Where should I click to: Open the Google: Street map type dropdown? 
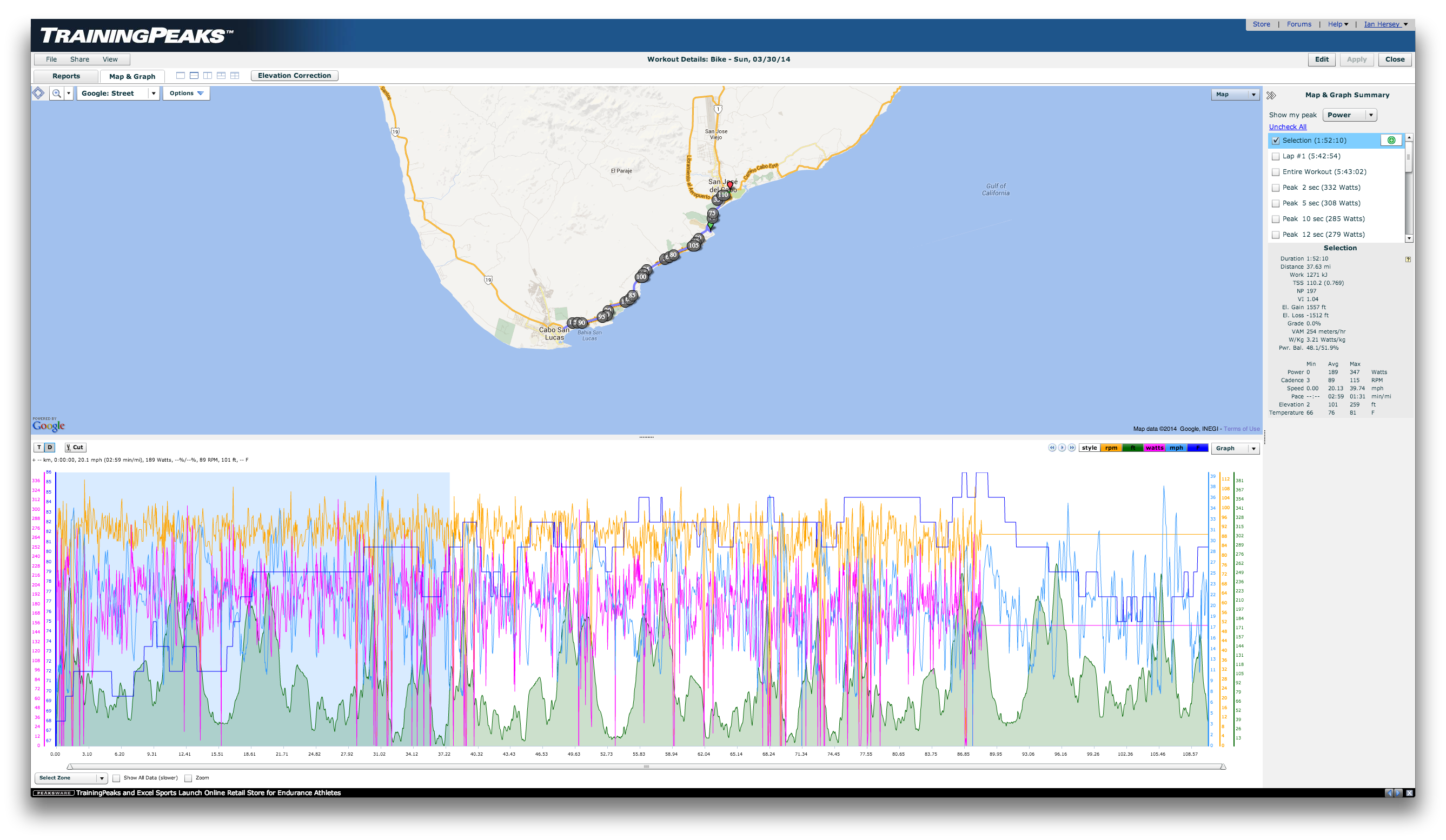pyautogui.click(x=153, y=94)
